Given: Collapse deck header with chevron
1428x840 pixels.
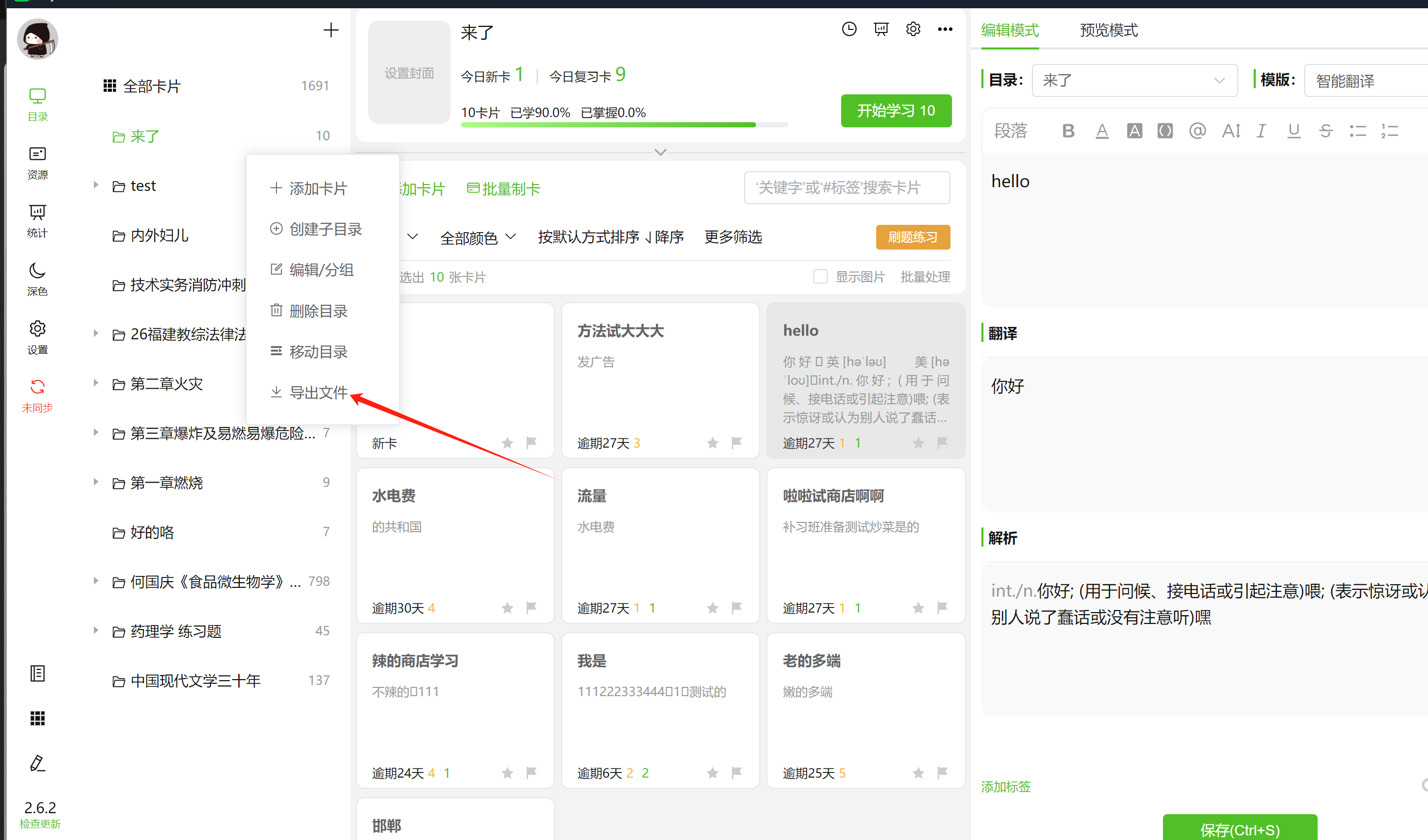Looking at the screenshot, I should click(x=660, y=152).
